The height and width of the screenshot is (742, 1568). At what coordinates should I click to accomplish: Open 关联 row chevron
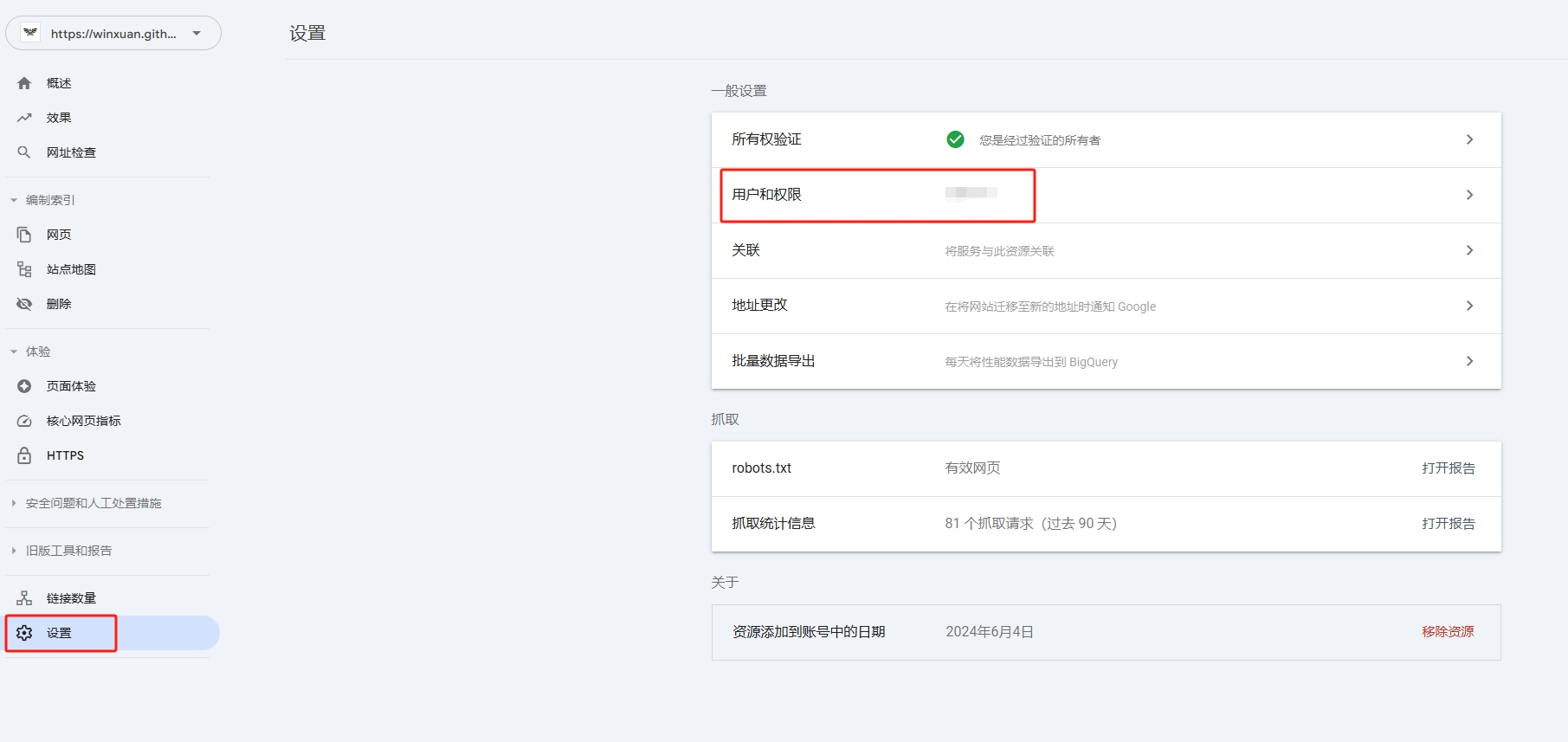pyautogui.click(x=1469, y=250)
